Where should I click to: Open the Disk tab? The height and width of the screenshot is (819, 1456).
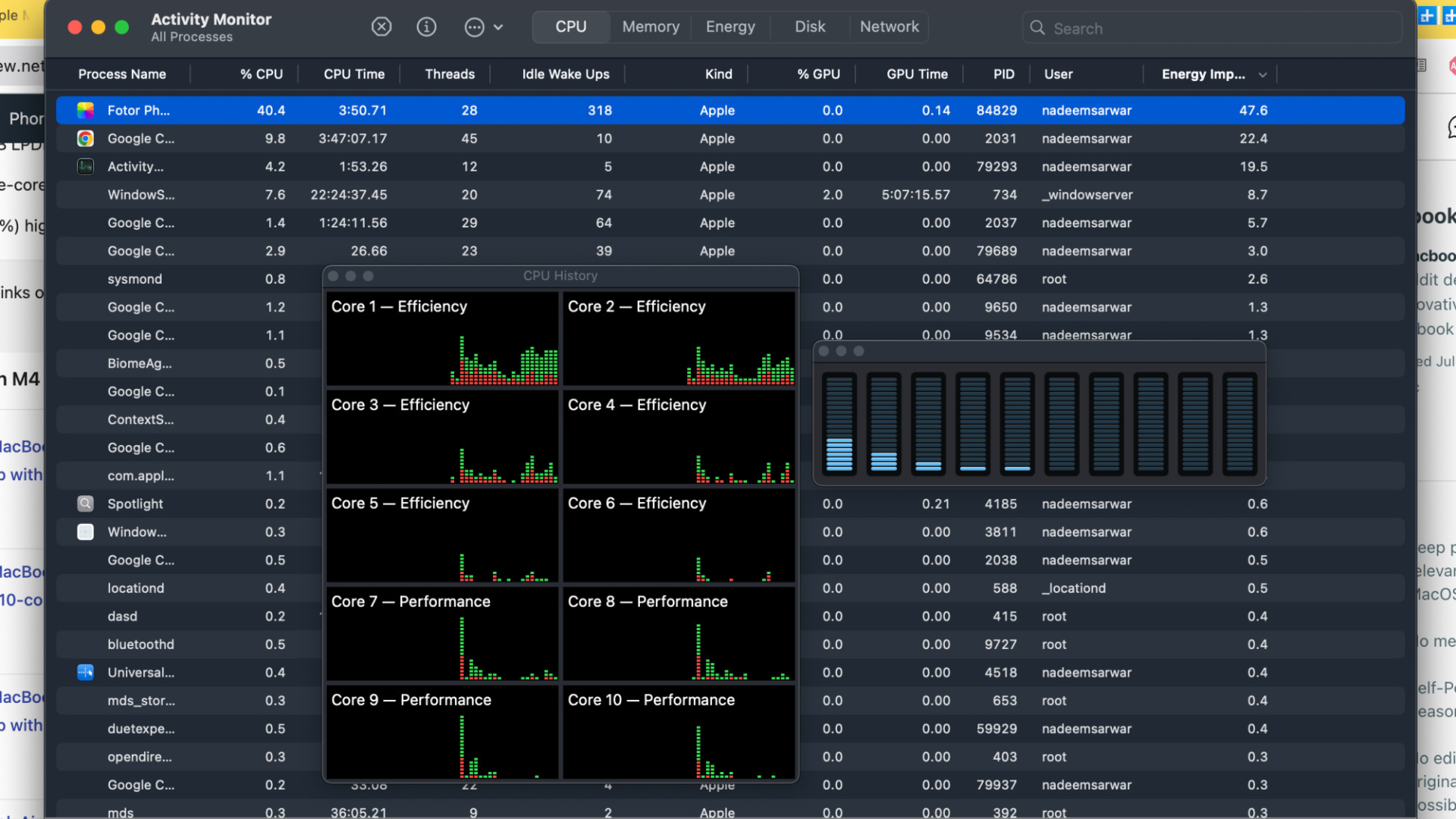point(809,27)
